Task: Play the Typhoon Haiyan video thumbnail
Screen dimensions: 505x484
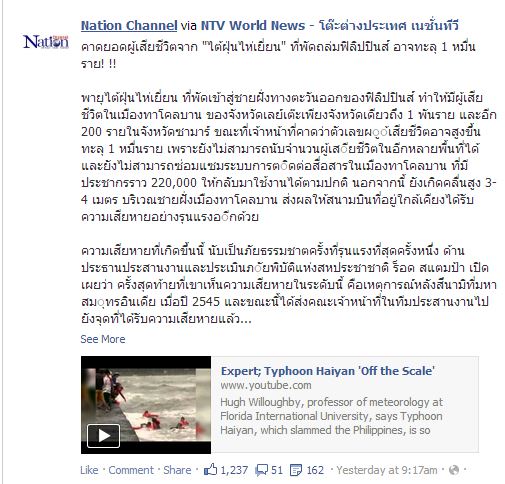Action: point(103,435)
